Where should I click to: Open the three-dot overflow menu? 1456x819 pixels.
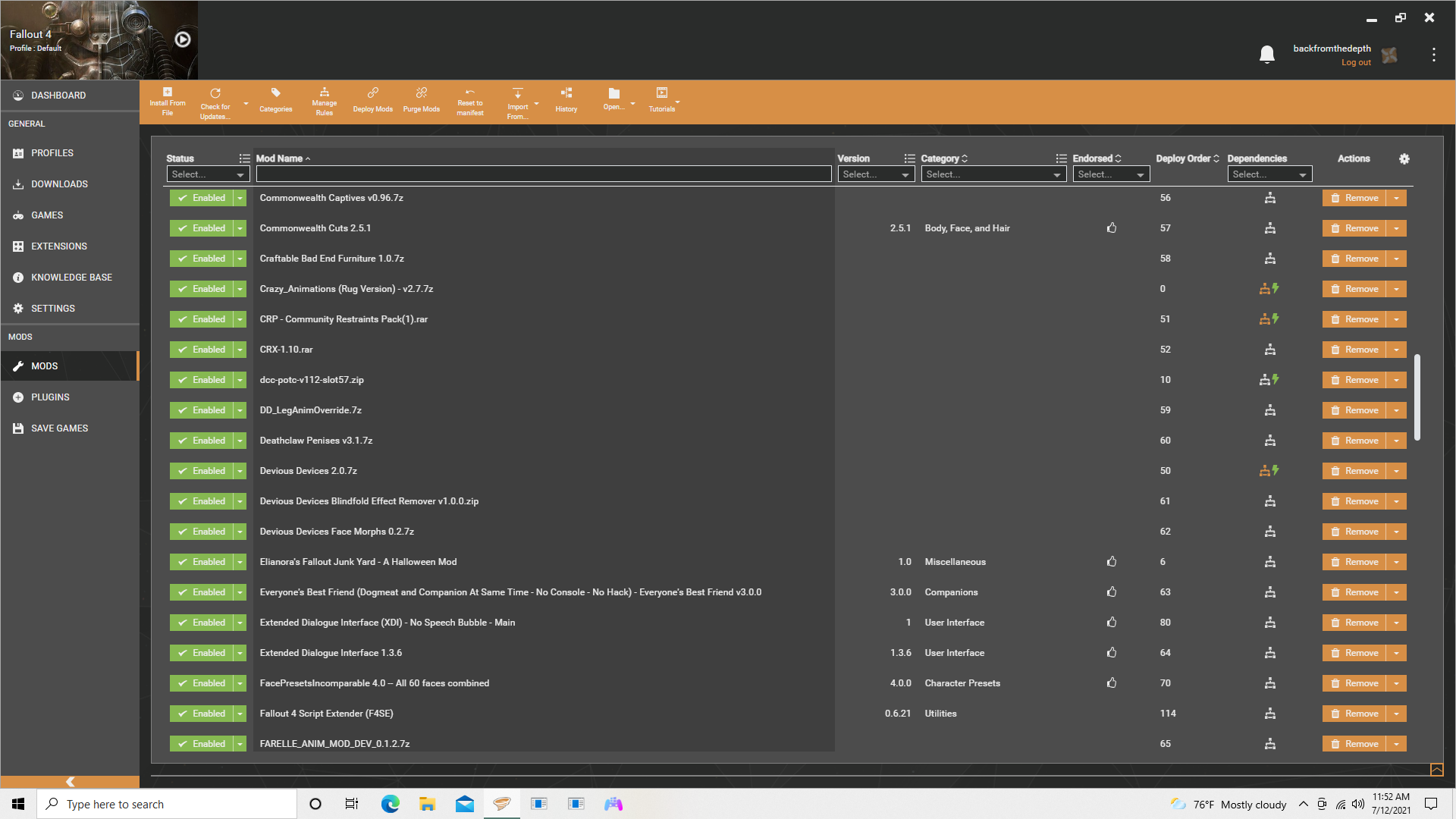(x=1434, y=55)
